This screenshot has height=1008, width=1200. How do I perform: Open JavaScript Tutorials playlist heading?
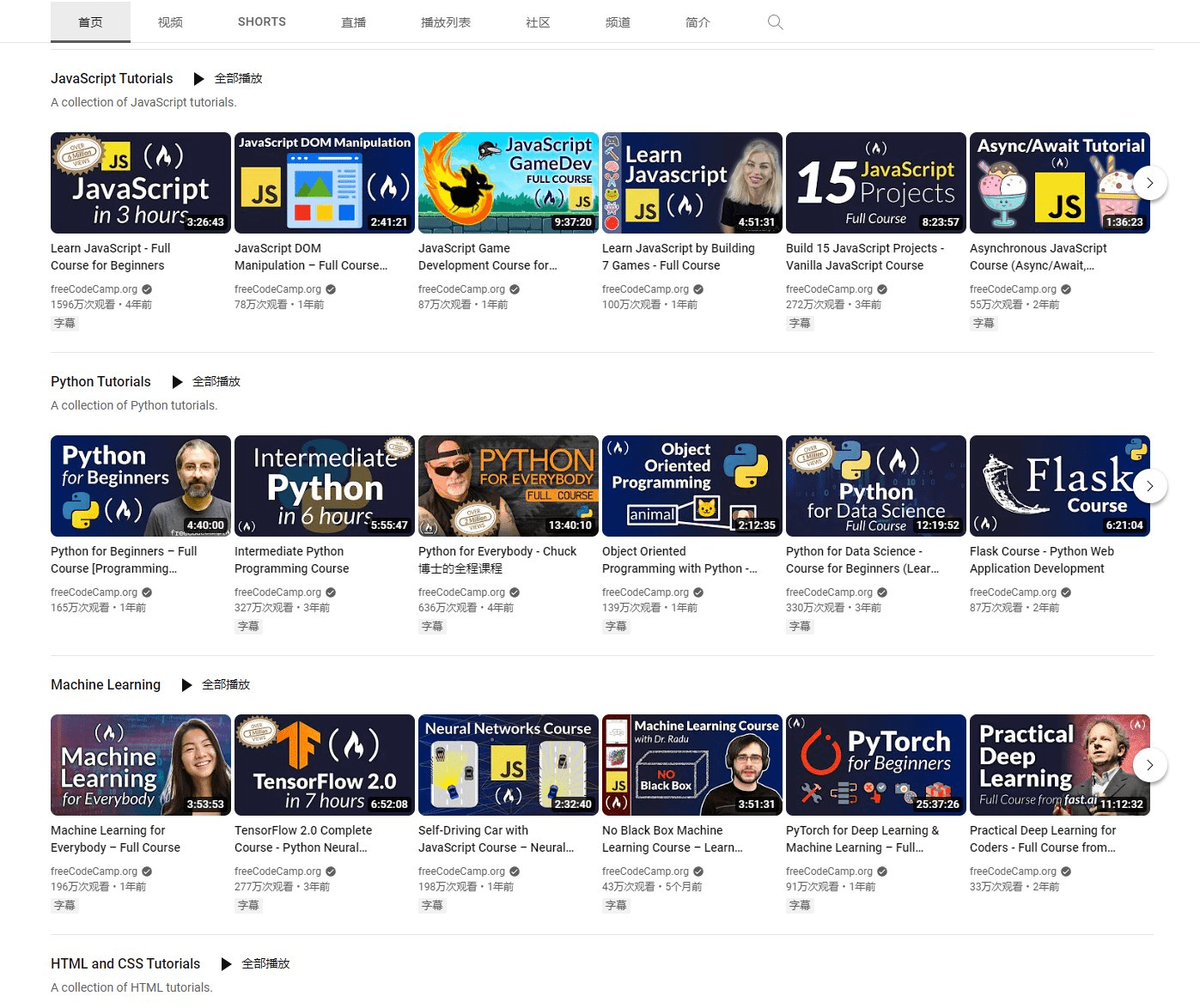coord(112,79)
